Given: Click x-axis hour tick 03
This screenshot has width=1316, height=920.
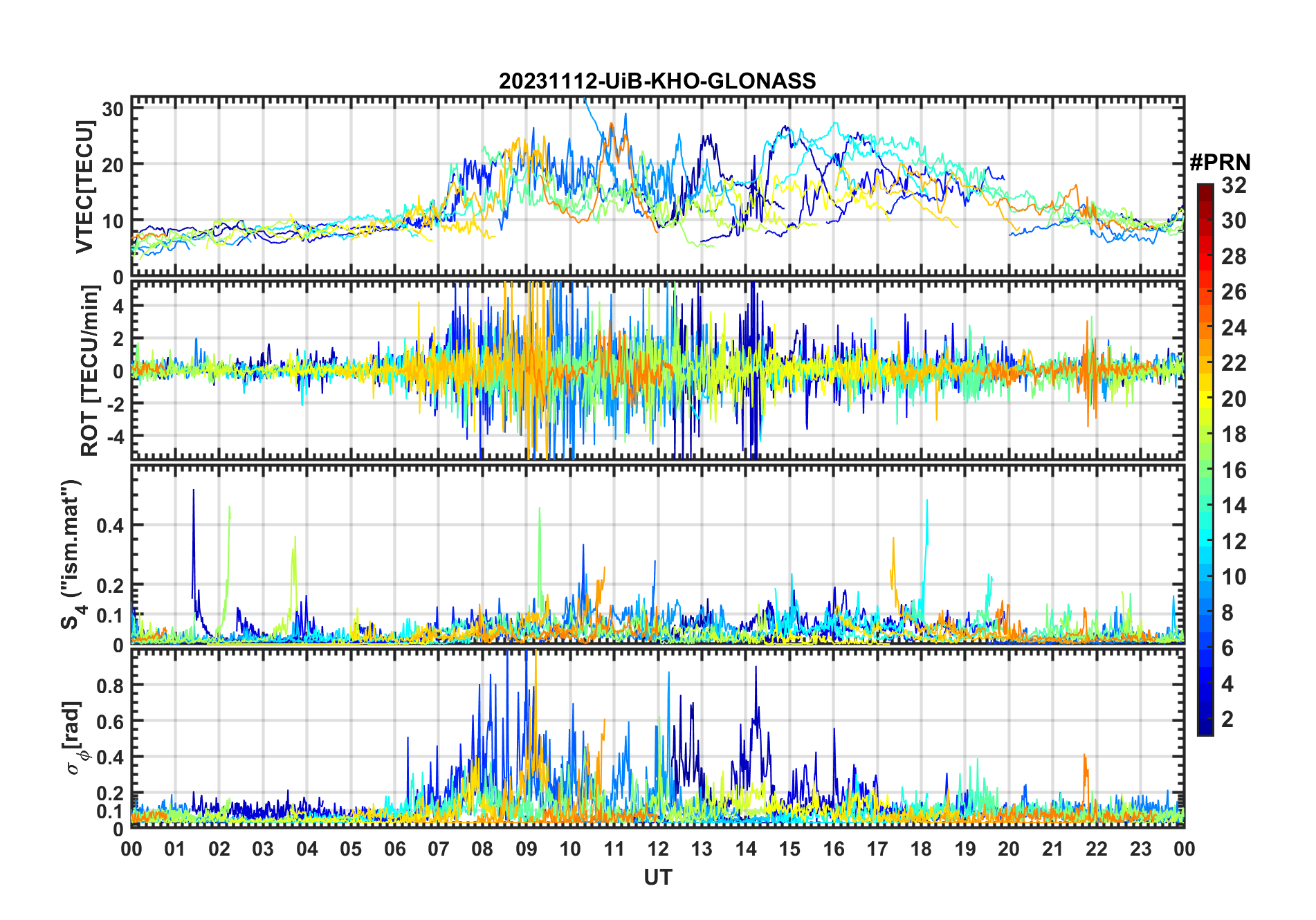Looking at the screenshot, I should (263, 849).
